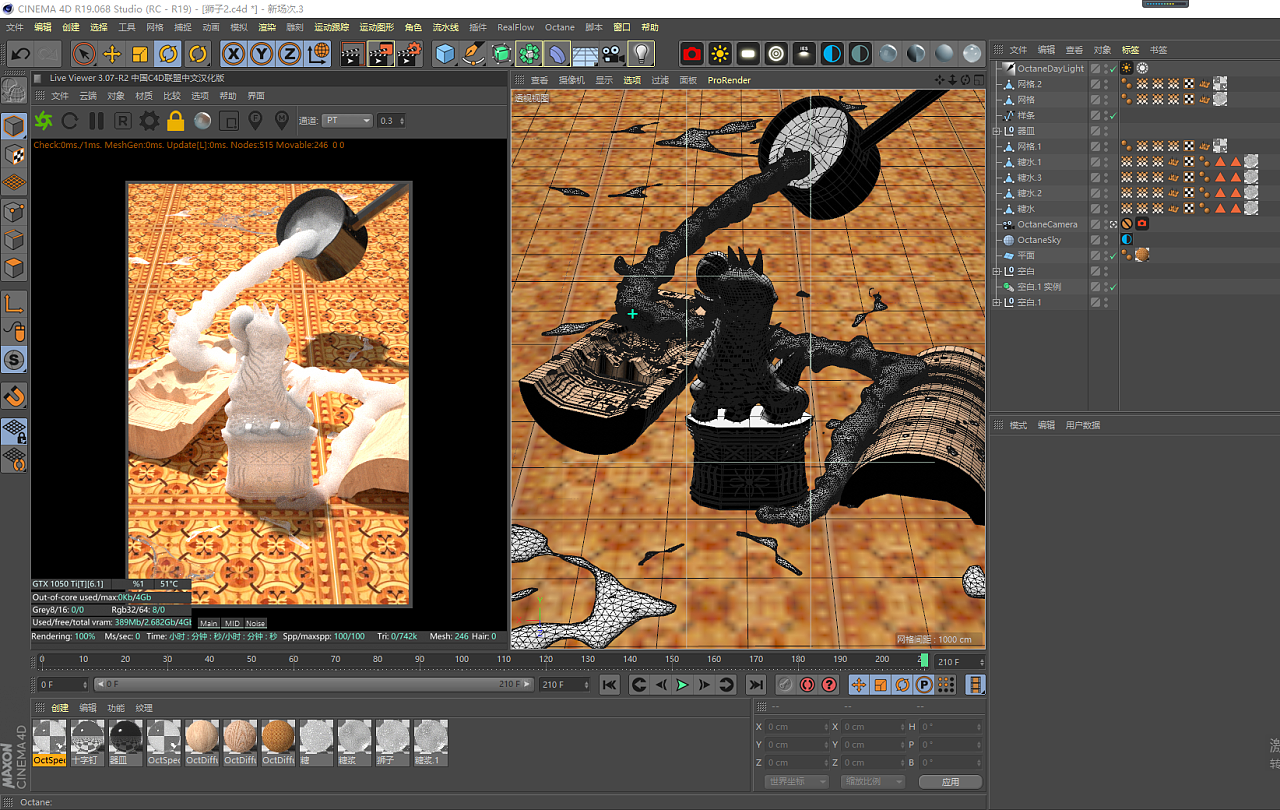The image size is (1280, 810).
Task: Click Render View clapperboard icon
Action: click(351, 54)
